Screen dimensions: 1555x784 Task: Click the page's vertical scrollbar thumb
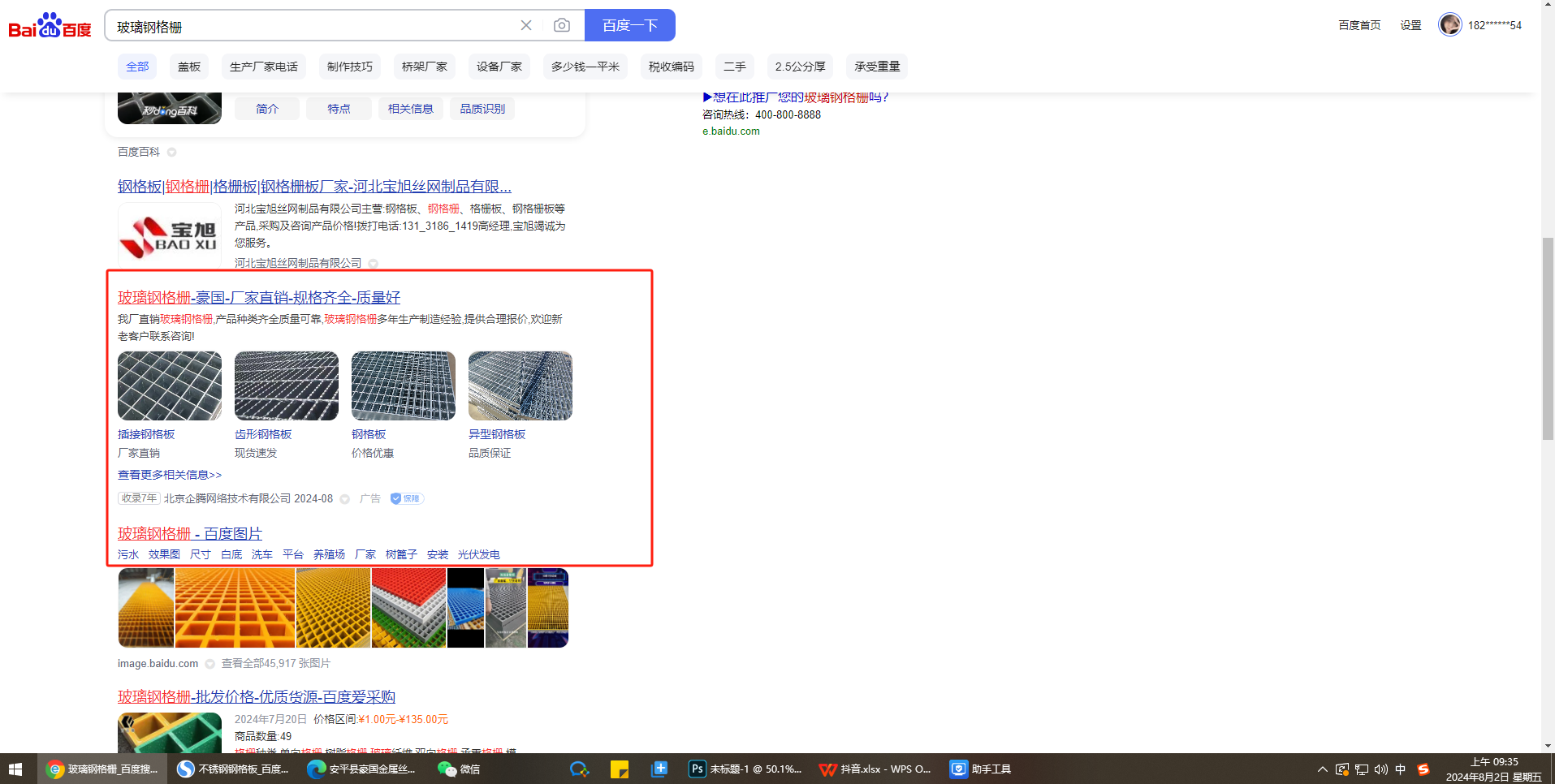1548,339
